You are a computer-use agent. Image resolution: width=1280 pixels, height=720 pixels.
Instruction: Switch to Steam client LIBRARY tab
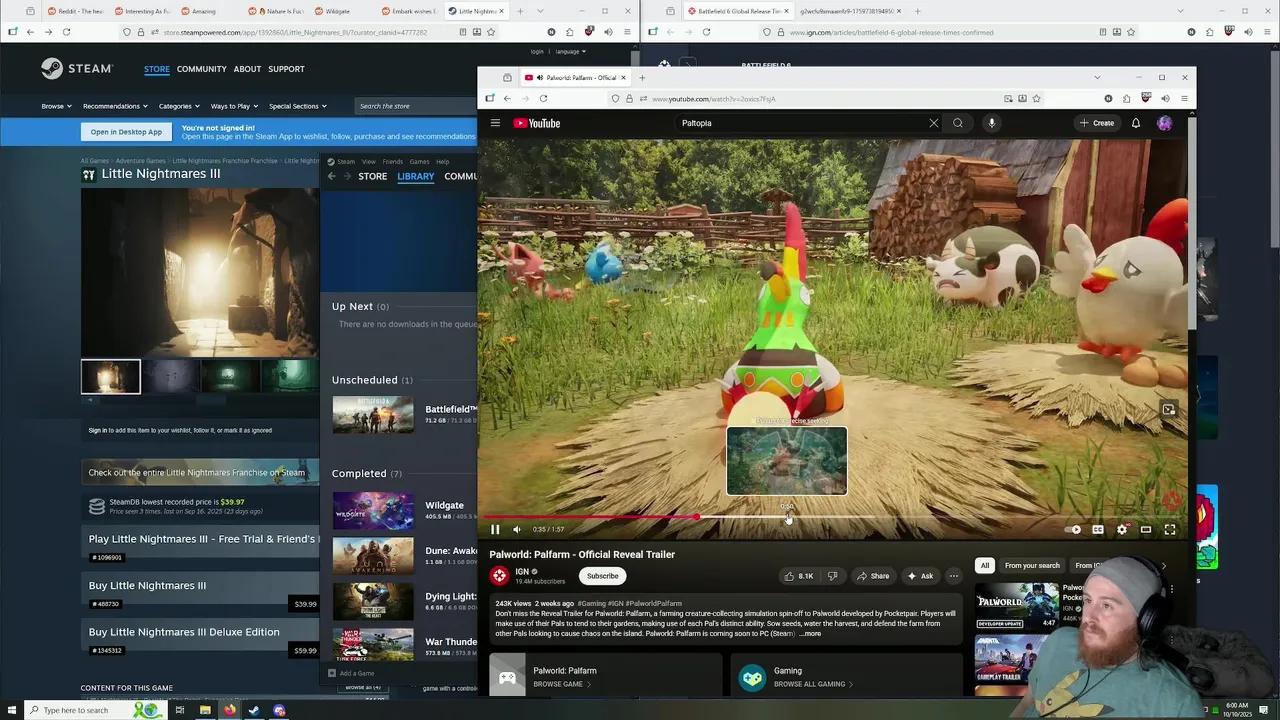pyautogui.click(x=415, y=176)
